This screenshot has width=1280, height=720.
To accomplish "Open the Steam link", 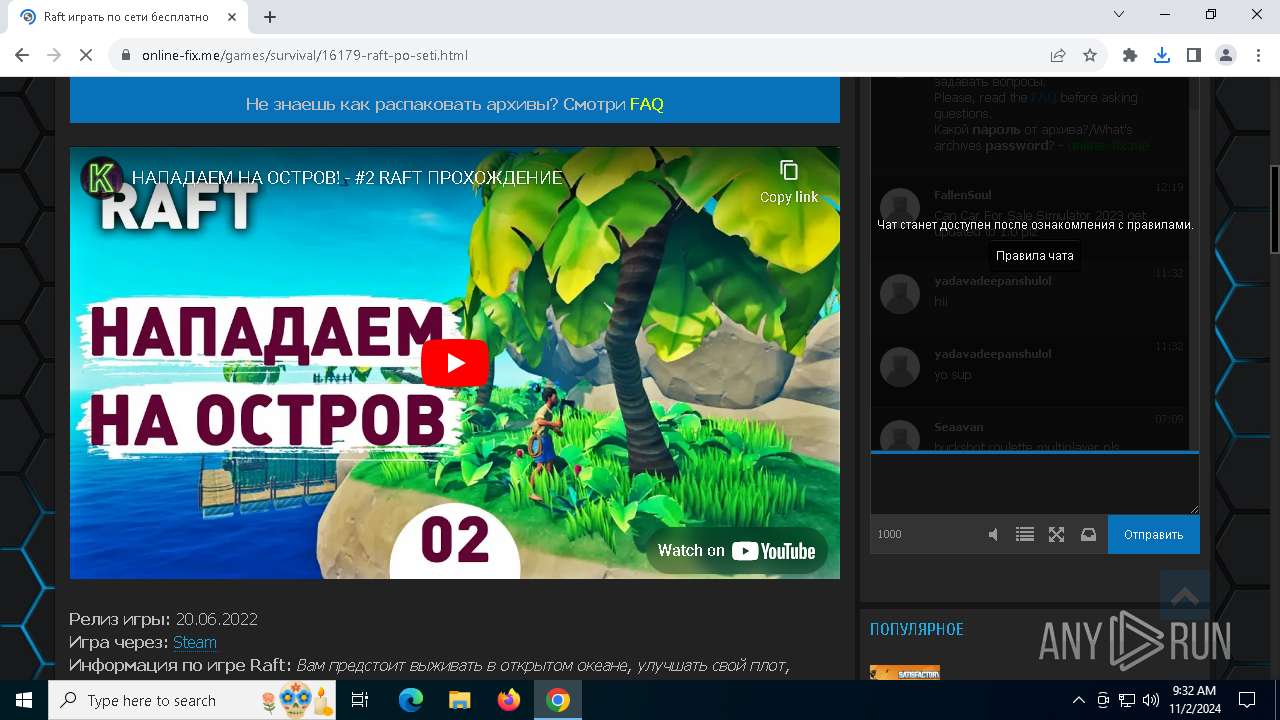I will pos(195,642).
